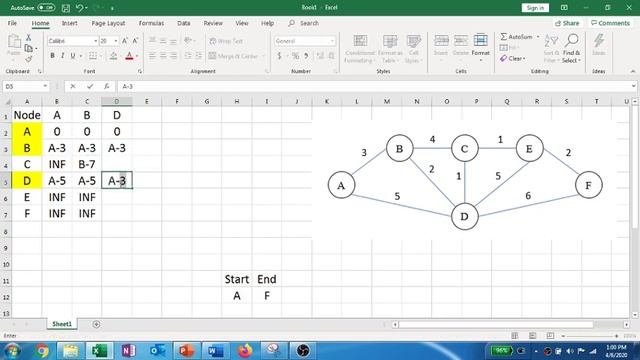Open Chrome from the taskbar
Image resolution: width=640 pixels, height=360 pixels.
pos(42,351)
